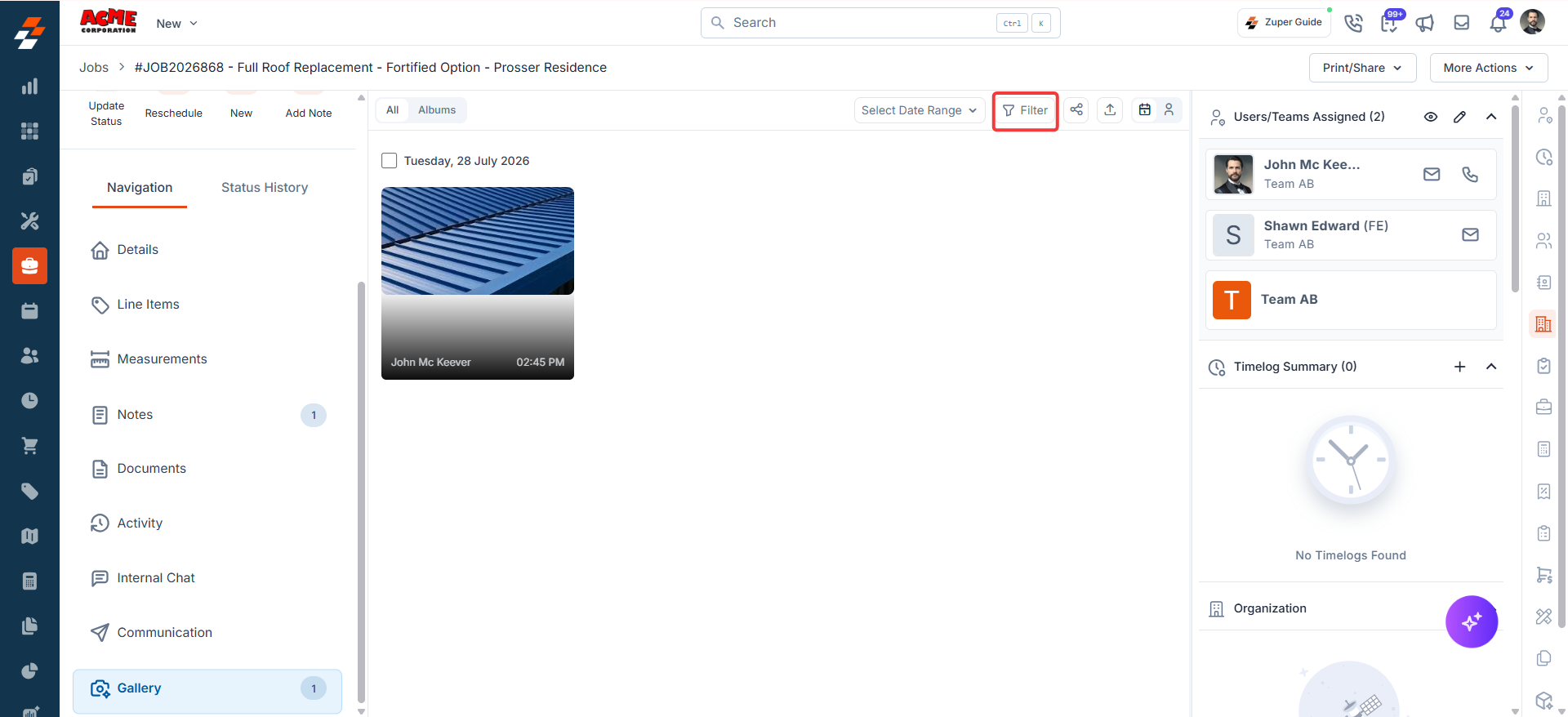Image resolution: width=1568 pixels, height=717 pixels.
Task: Click the global Search field
Action: pyautogui.click(x=880, y=23)
